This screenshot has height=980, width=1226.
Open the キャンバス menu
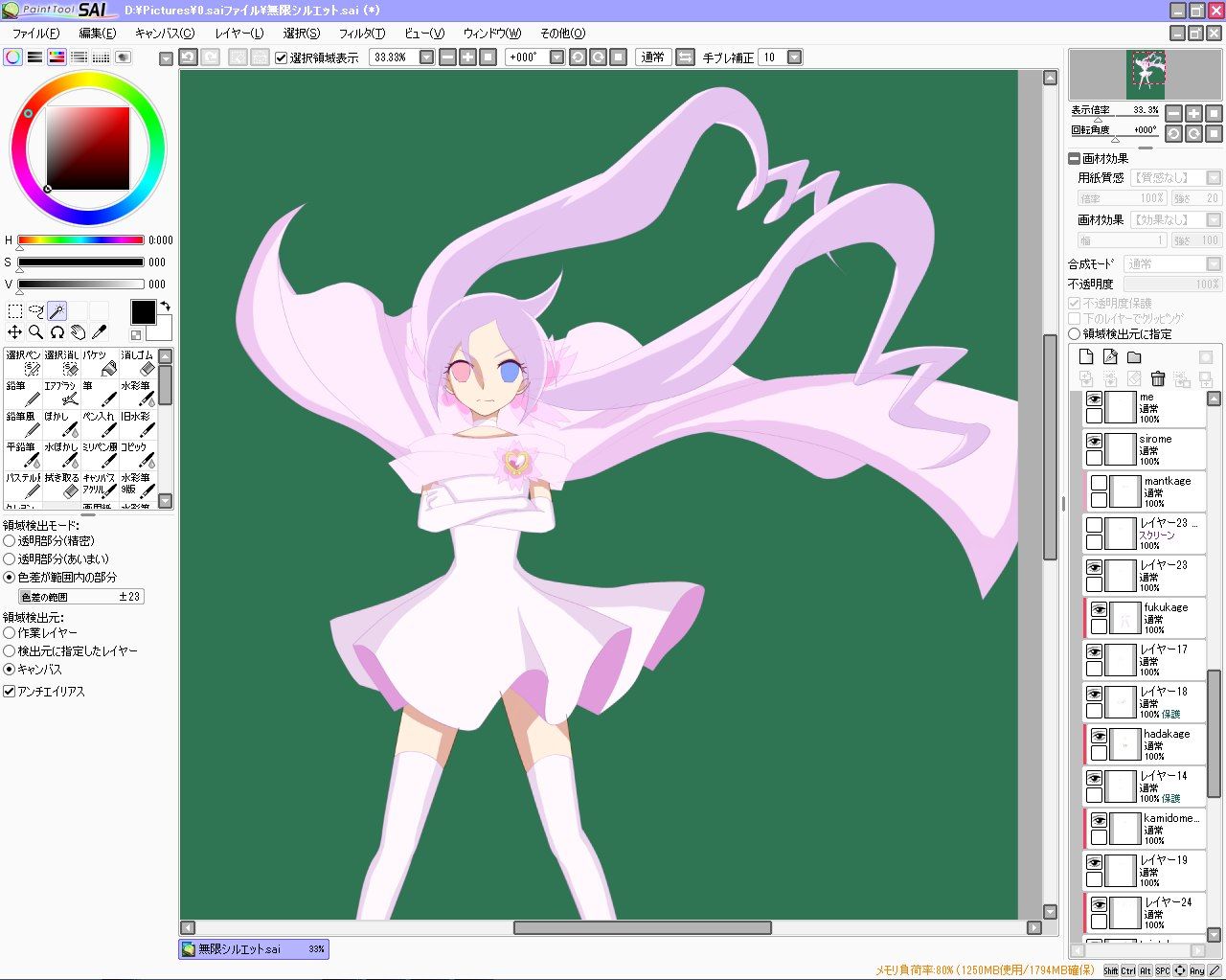165,34
